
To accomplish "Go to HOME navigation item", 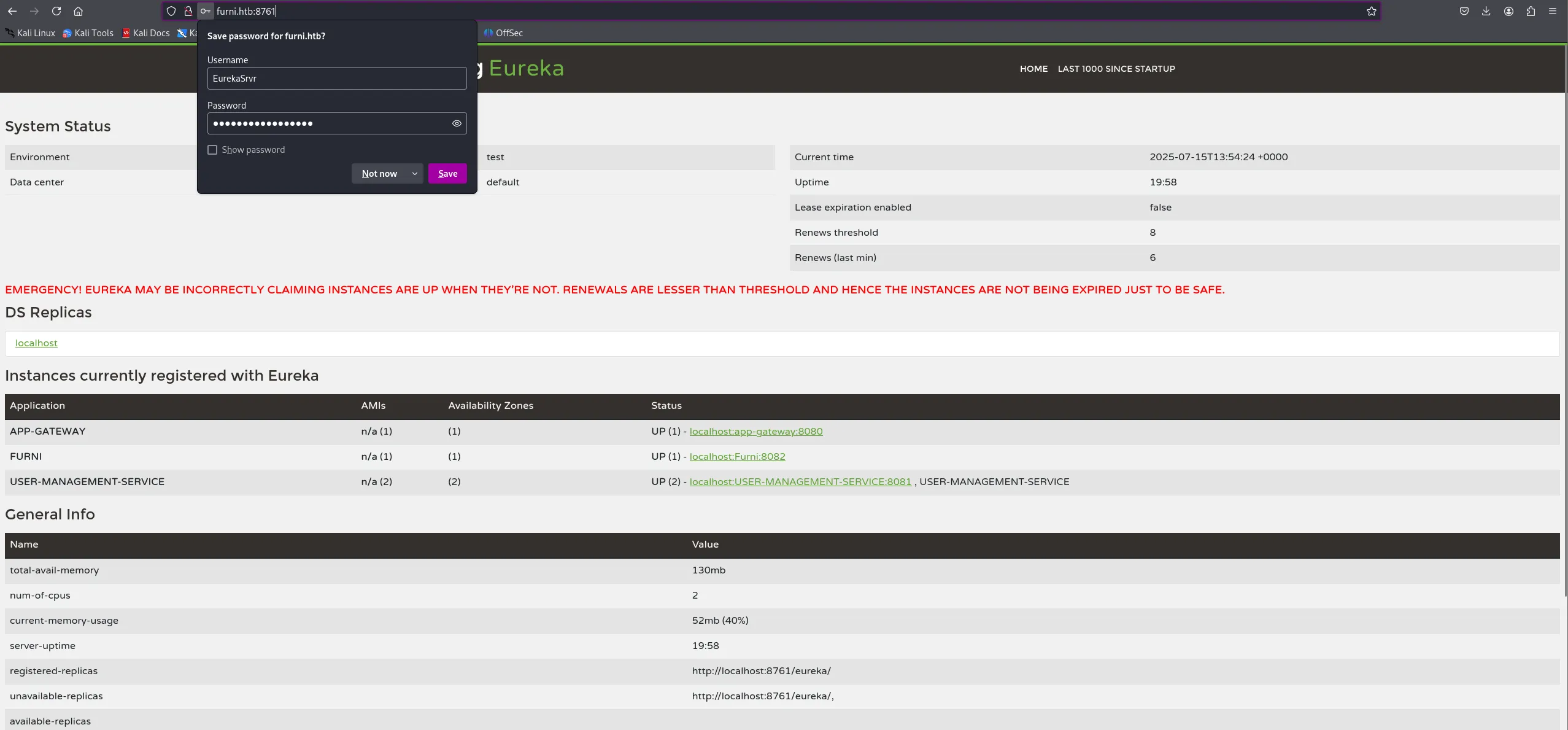I will click(1033, 69).
